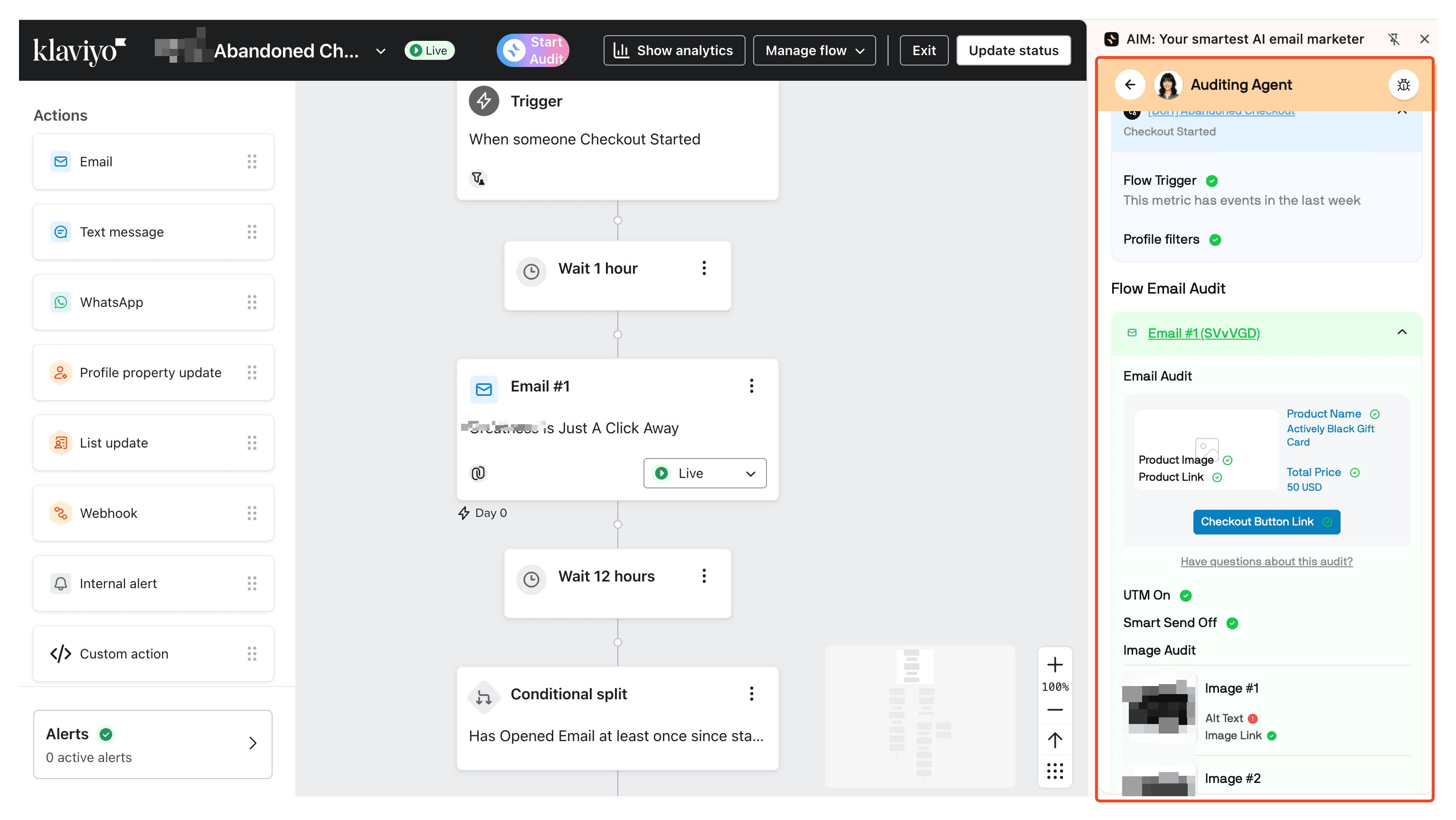The height and width of the screenshot is (820, 1456).
Task: Click the bug icon in Auditing Agent header
Action: click(1403, 85)
